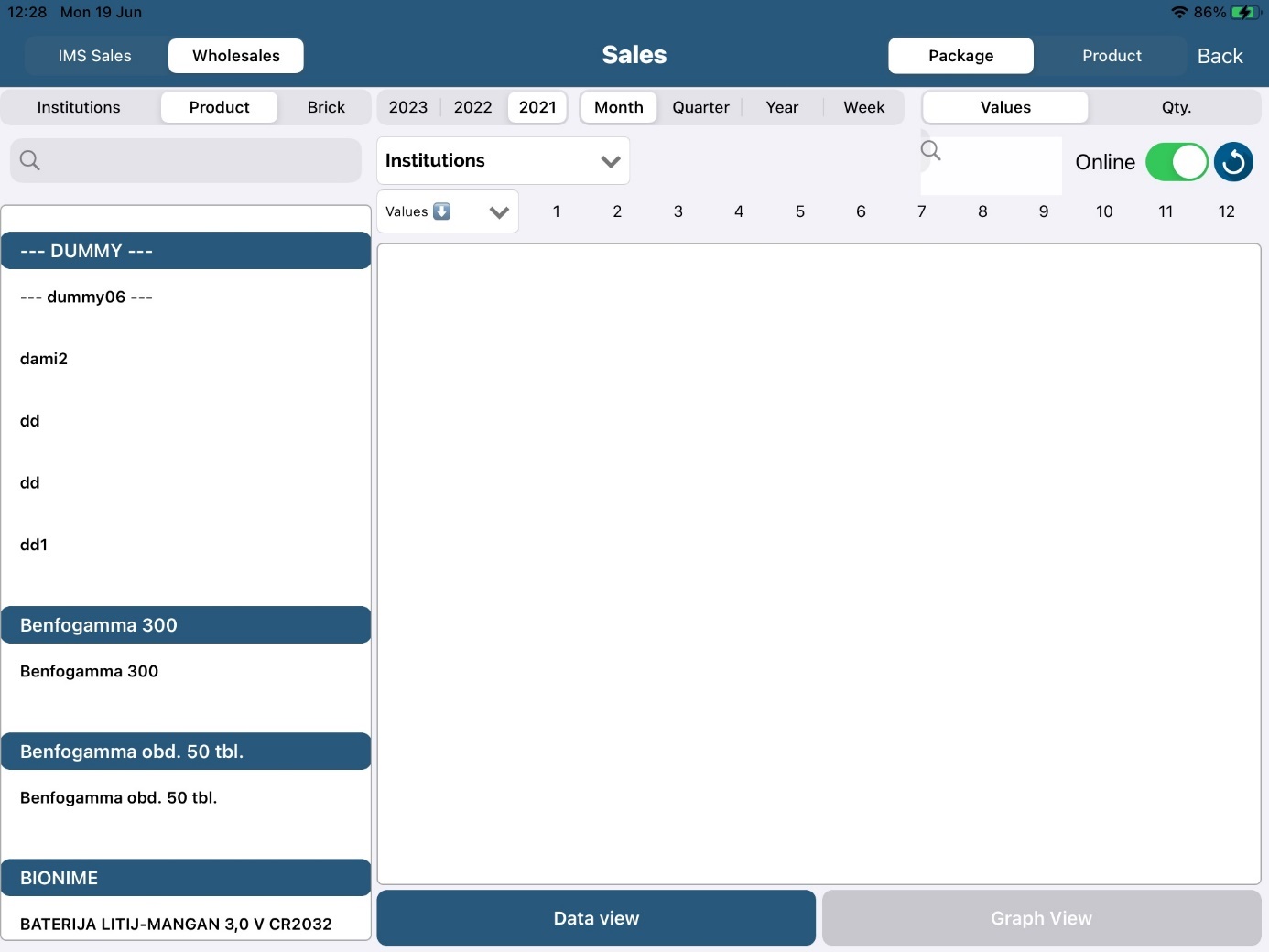Viewport: 1269px width, 952px height.
Task: Select the Brick tab
Action: click(326, 107)
